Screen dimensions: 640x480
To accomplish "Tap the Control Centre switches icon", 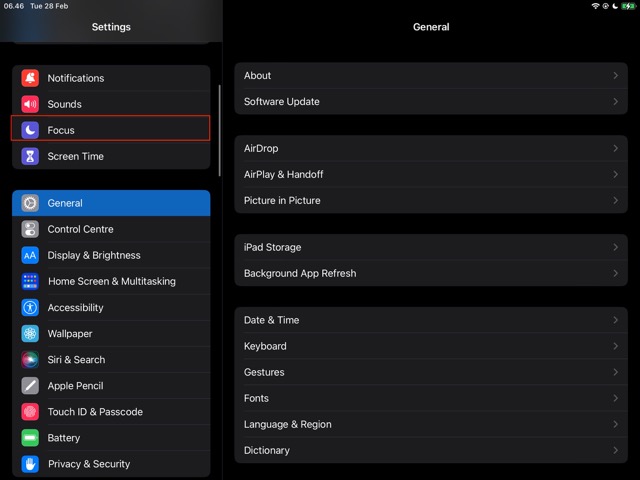I will point(30,229).
